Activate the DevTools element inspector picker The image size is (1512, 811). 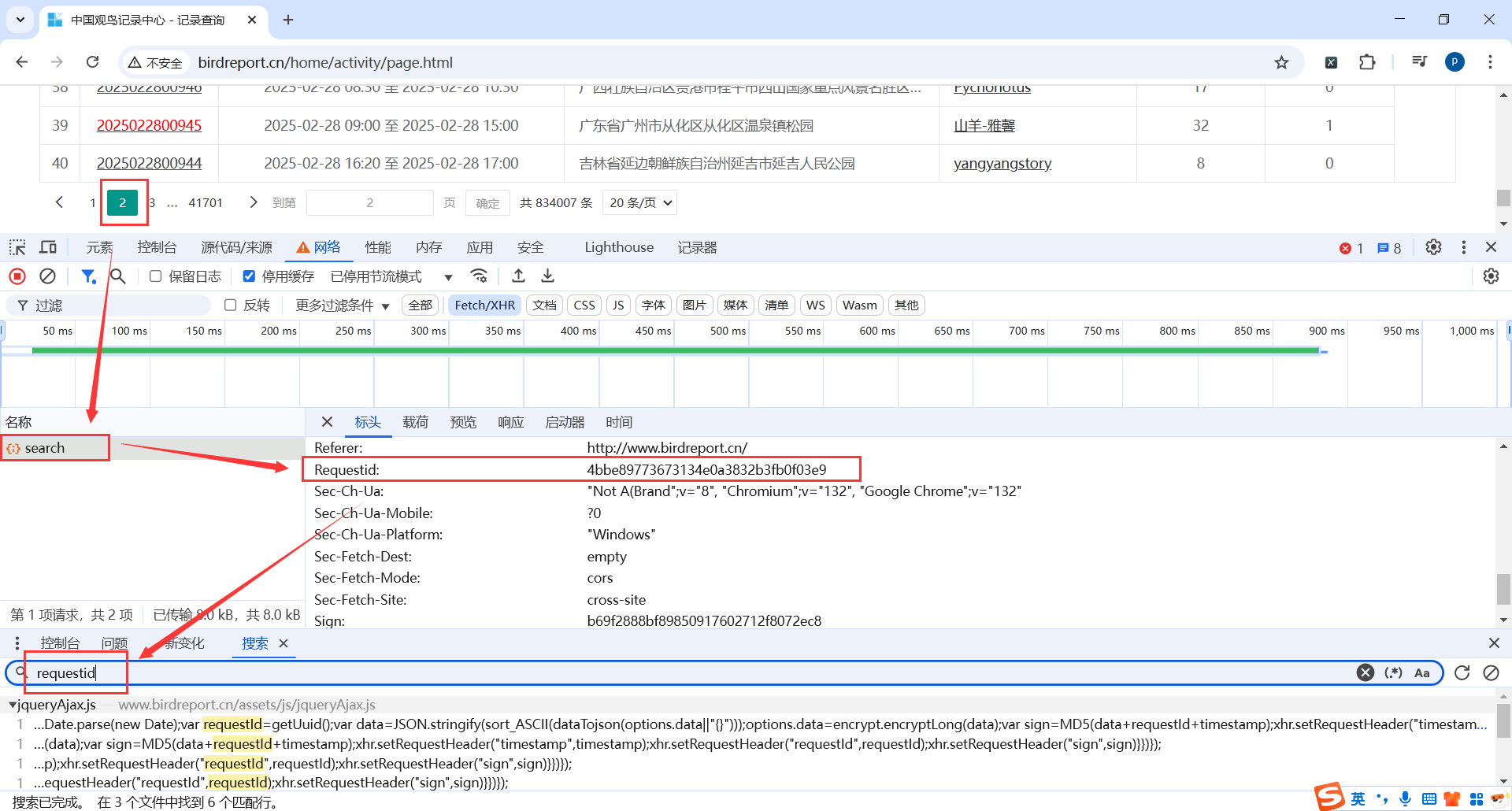point(17,247)
